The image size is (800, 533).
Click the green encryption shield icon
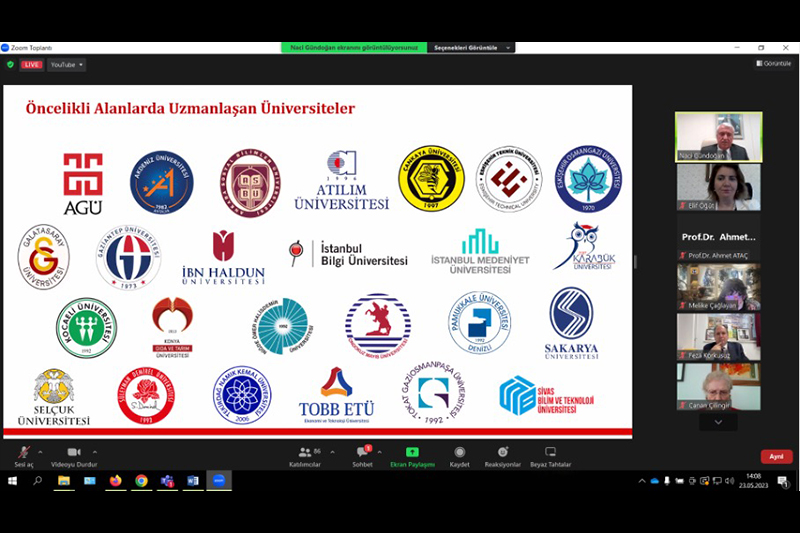click(x=10, y=64)
